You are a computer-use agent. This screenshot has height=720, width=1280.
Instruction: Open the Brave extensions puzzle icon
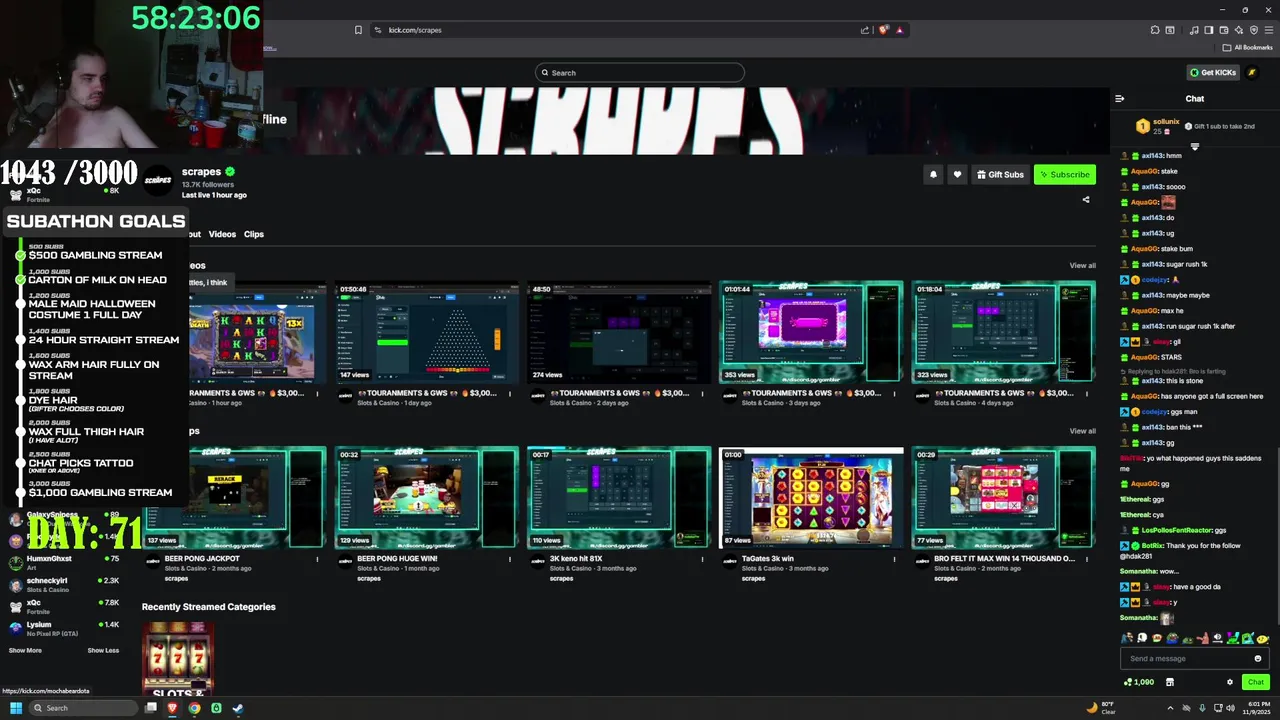1155,30
